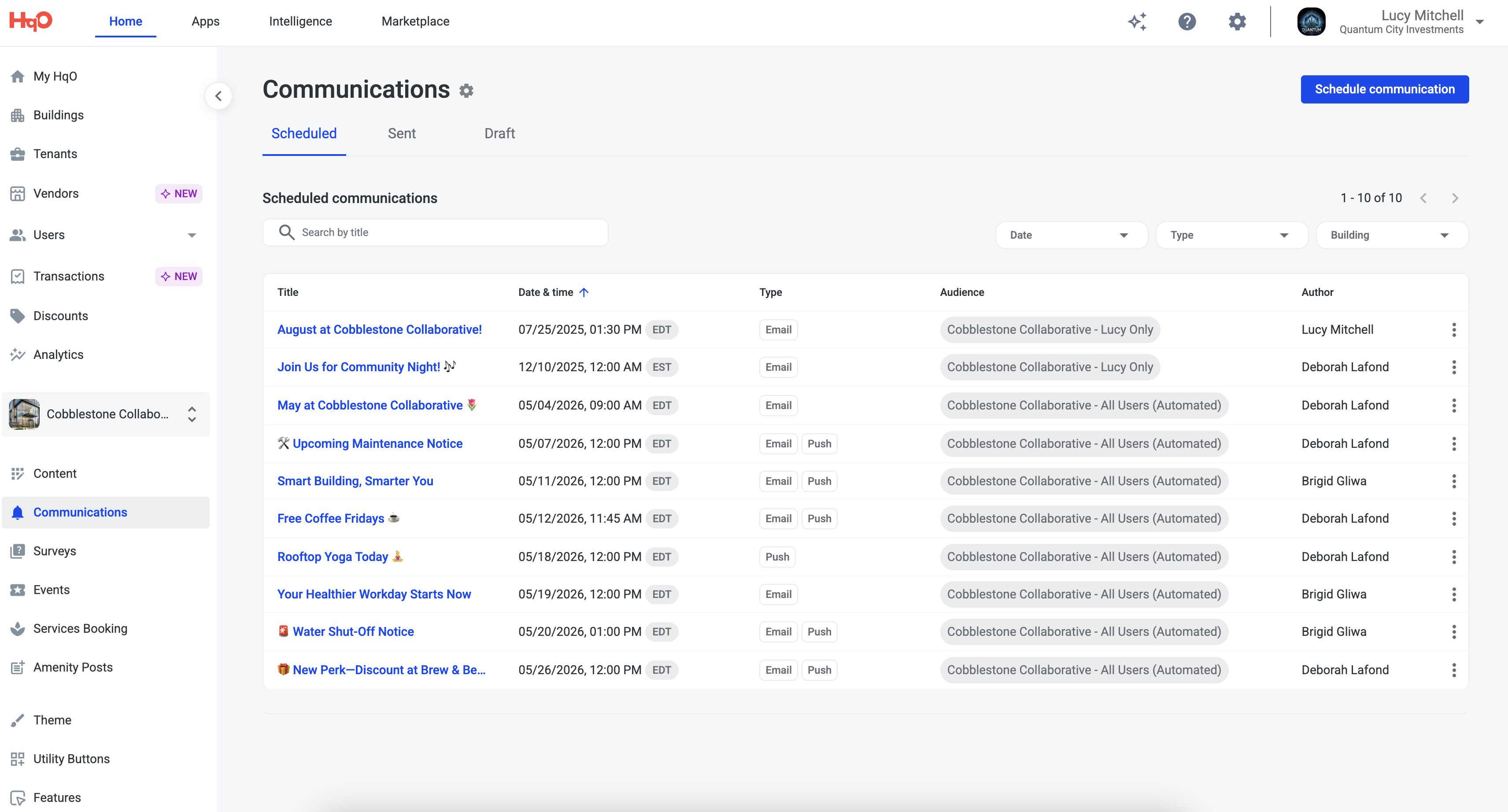Switch to the Draft tab
The width and height of the screenshot is (1508, 812).
point(499,133)
